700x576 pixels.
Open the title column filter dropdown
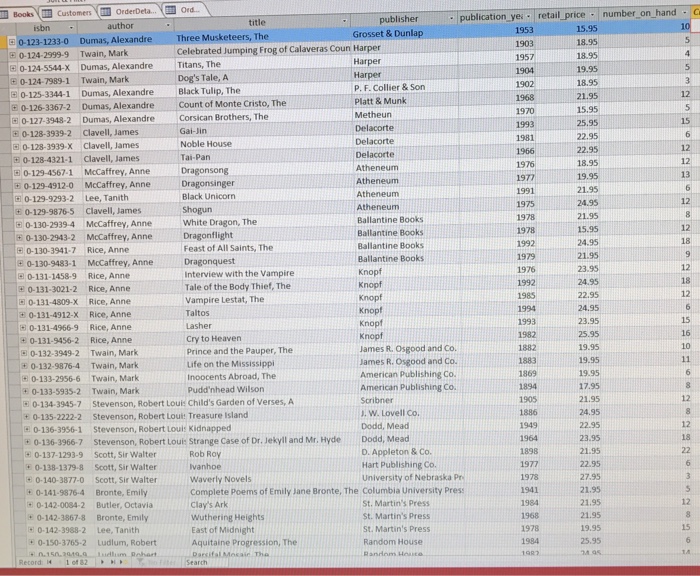point(344,21)
